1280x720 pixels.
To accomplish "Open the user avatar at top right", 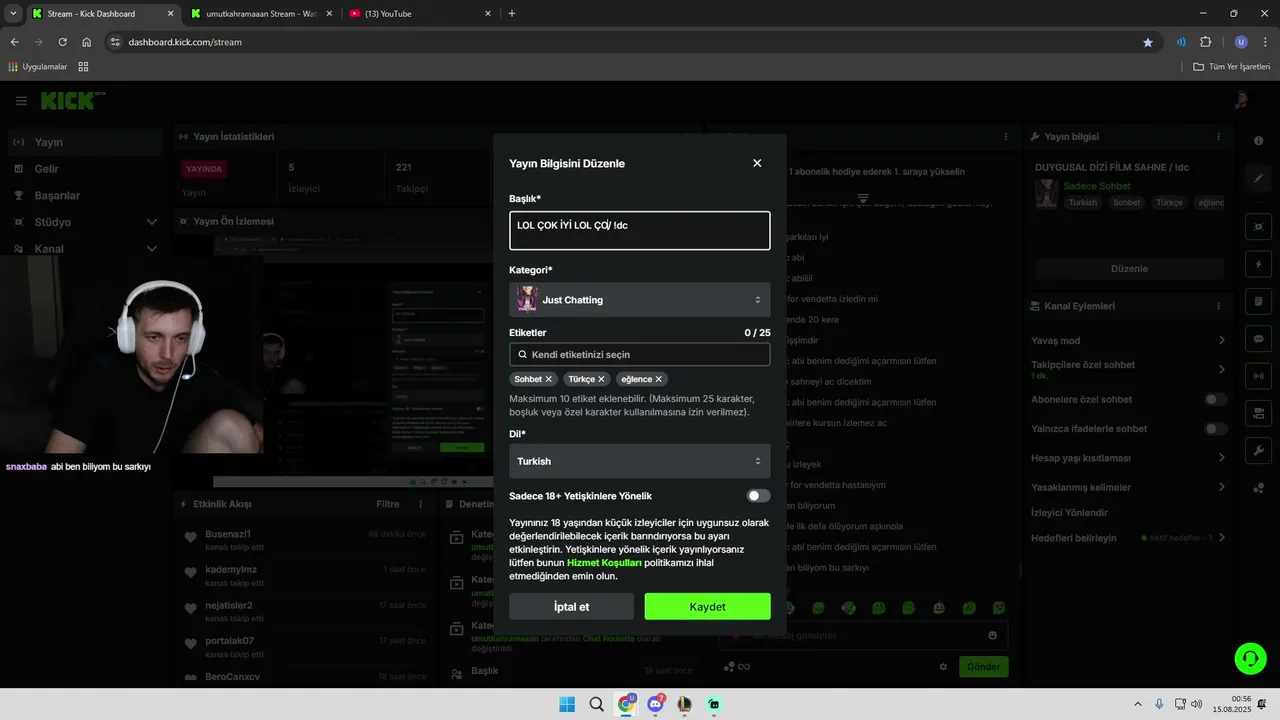I will pyautogui.click(x=1241, y=100).
